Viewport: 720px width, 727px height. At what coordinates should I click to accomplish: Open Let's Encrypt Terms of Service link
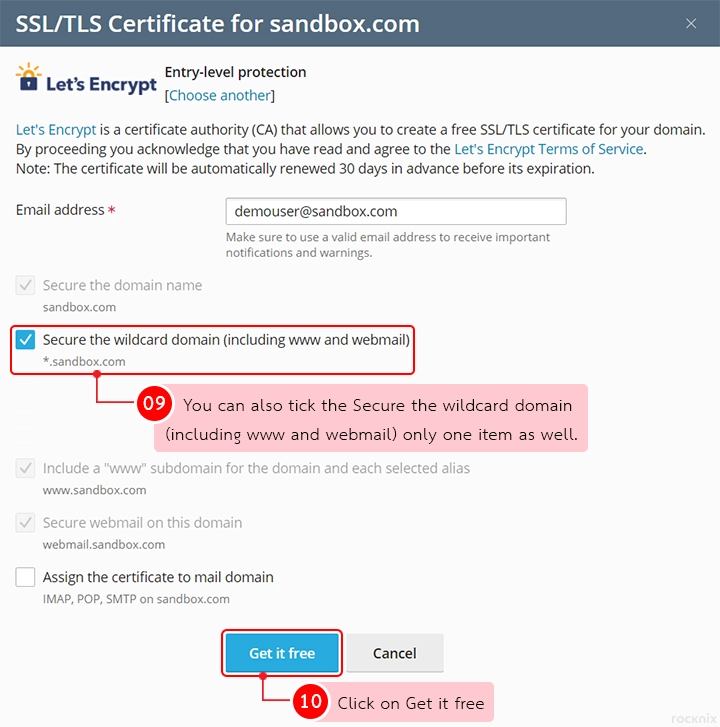pyautogui.click(x=549, y=149)
